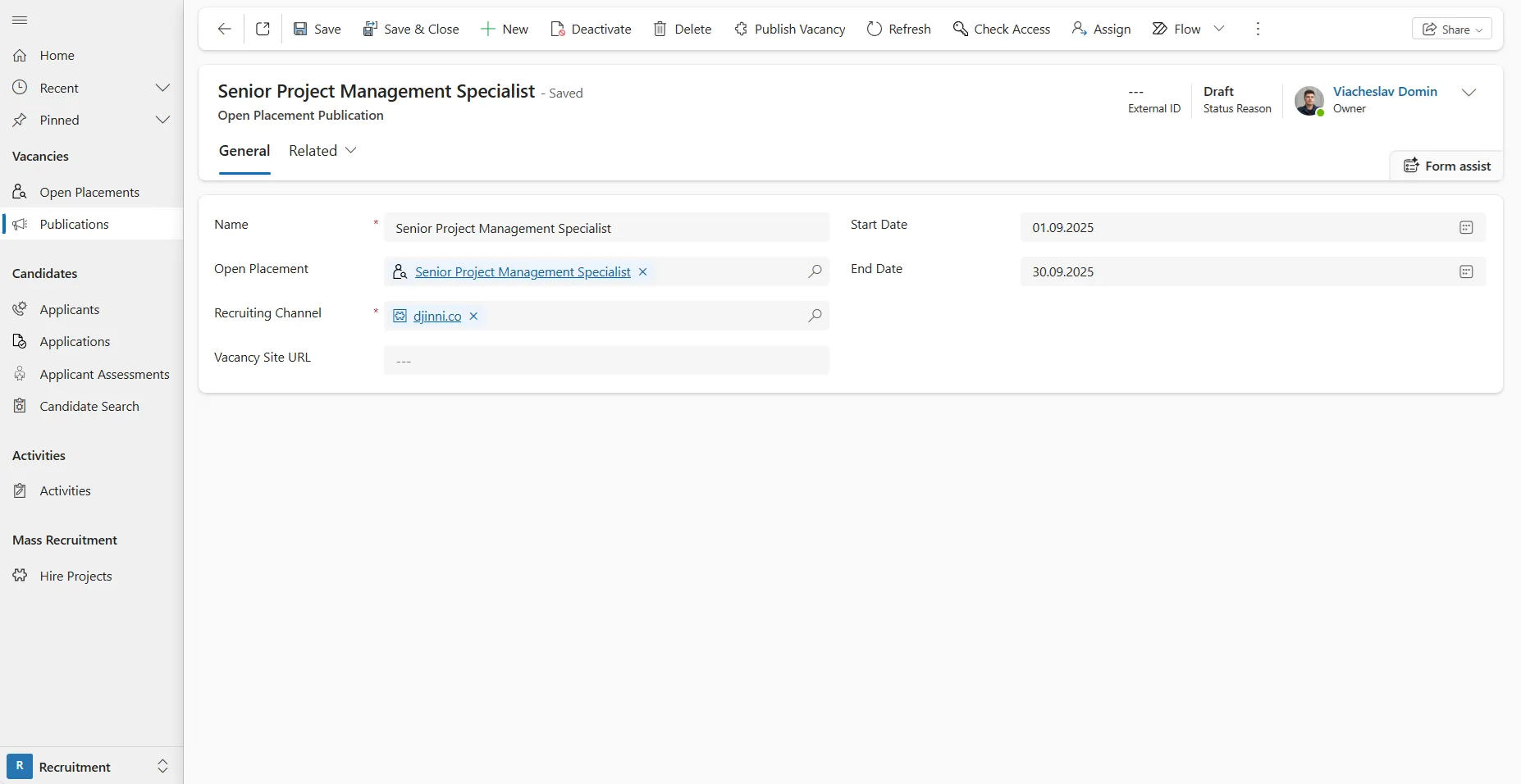Open Start Date calendar picker

point(1466,228)
